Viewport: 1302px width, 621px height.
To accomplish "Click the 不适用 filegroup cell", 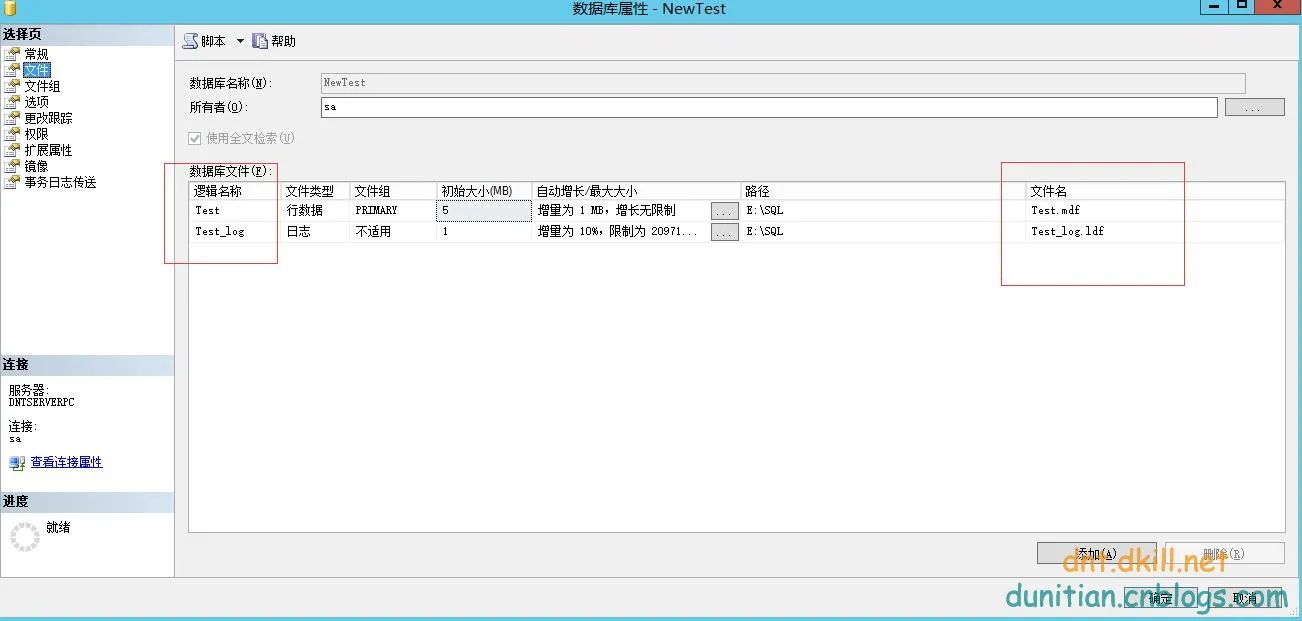I will coord(393,232).
